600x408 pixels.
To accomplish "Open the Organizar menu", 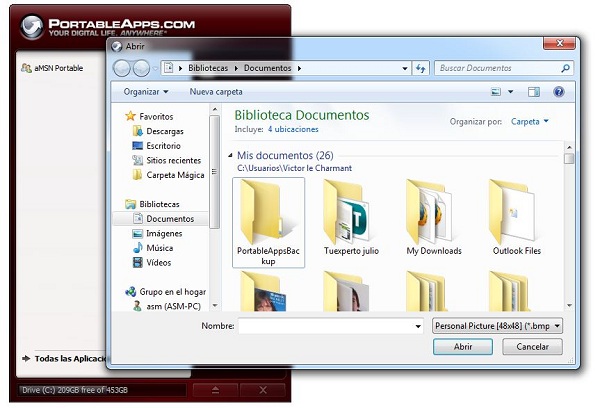I will (146, 92).
